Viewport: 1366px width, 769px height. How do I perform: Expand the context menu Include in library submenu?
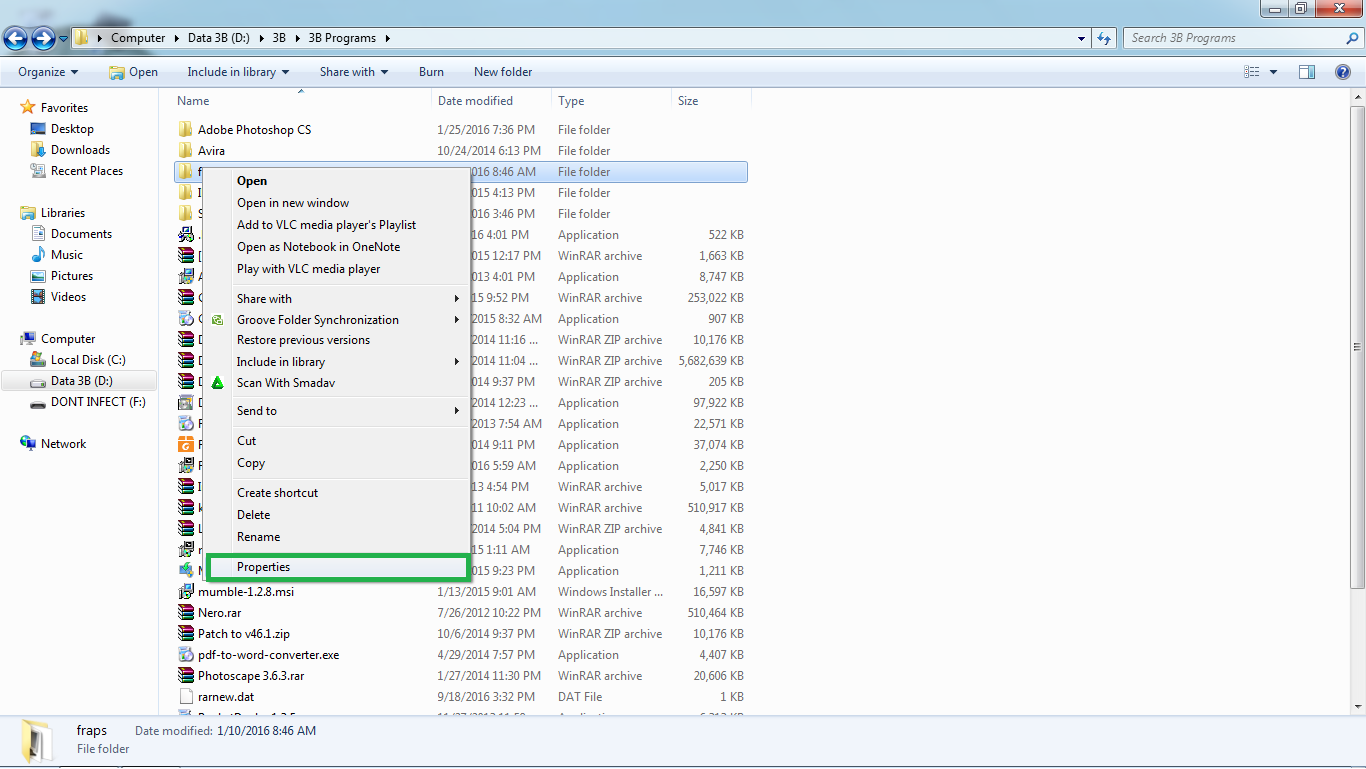coord(338,362)
